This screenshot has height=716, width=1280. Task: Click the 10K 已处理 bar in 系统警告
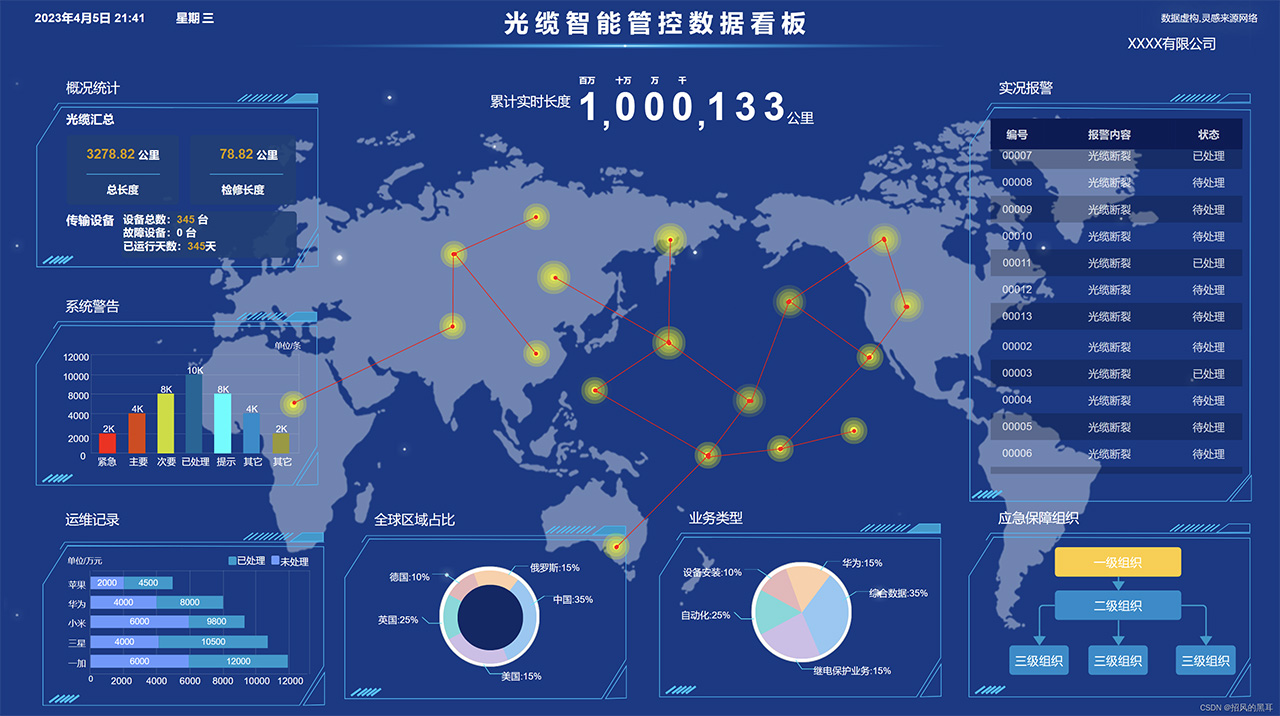tap(194, 414)
